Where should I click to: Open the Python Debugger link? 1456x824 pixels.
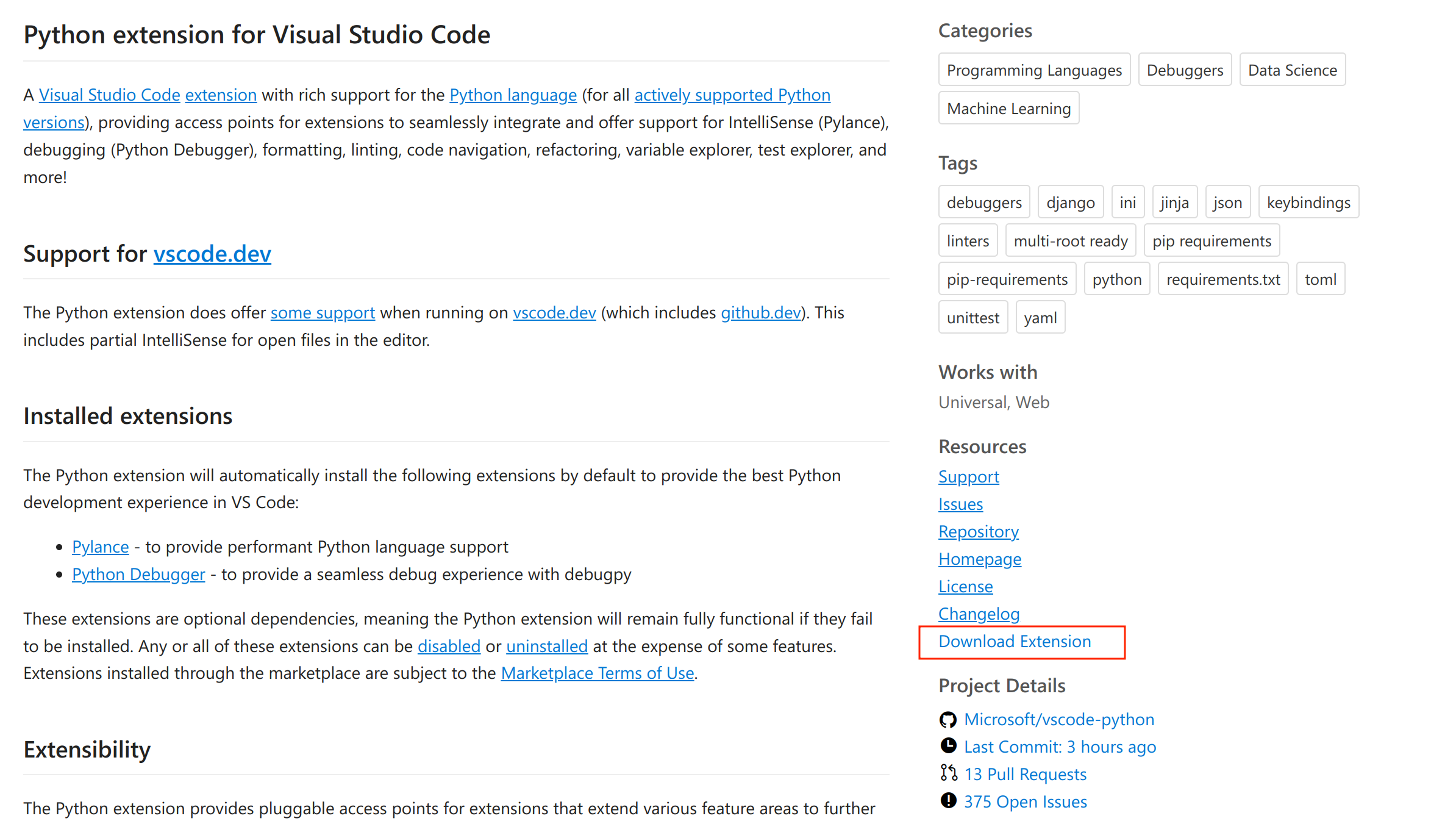(x=138, y=575)
